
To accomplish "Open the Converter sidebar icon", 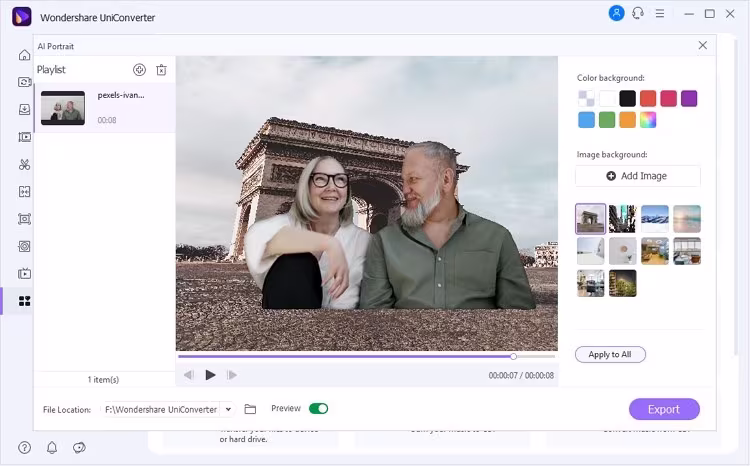I will tap(24, 82).
